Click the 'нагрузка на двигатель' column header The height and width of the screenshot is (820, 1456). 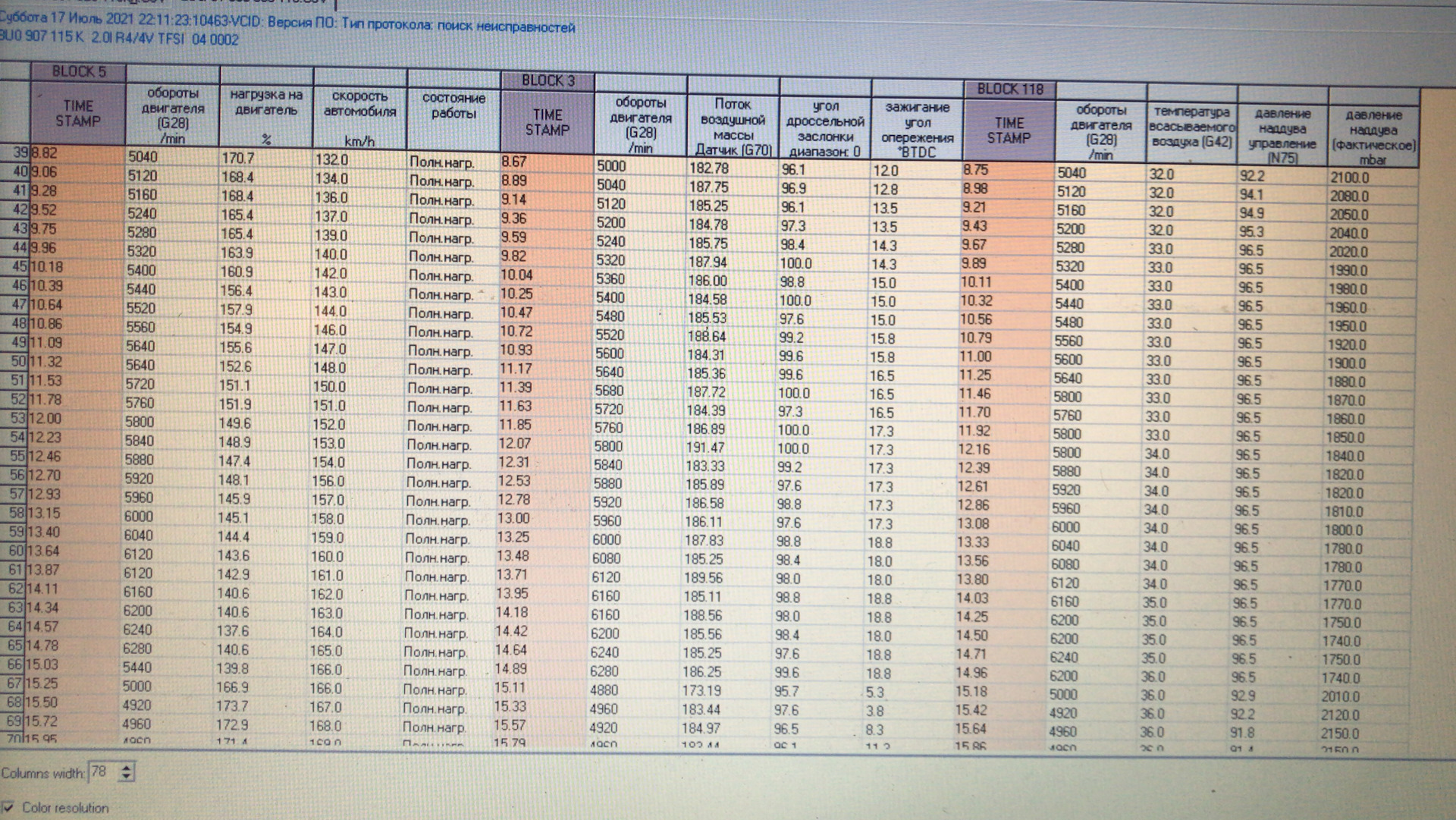coord(266,115)
